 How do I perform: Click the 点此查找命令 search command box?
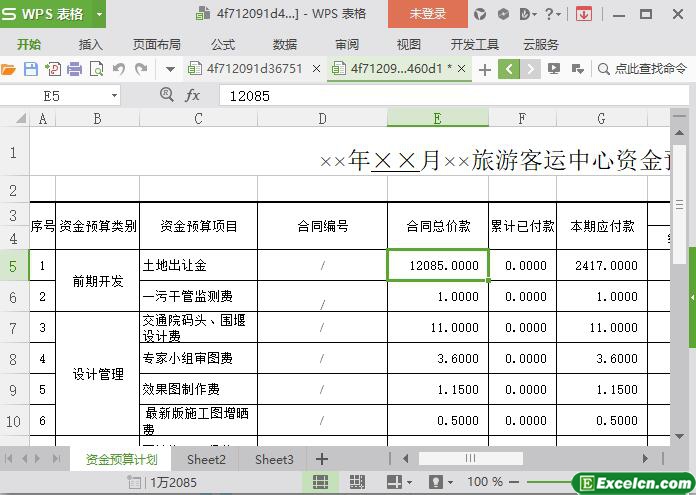tap(642, 69)
